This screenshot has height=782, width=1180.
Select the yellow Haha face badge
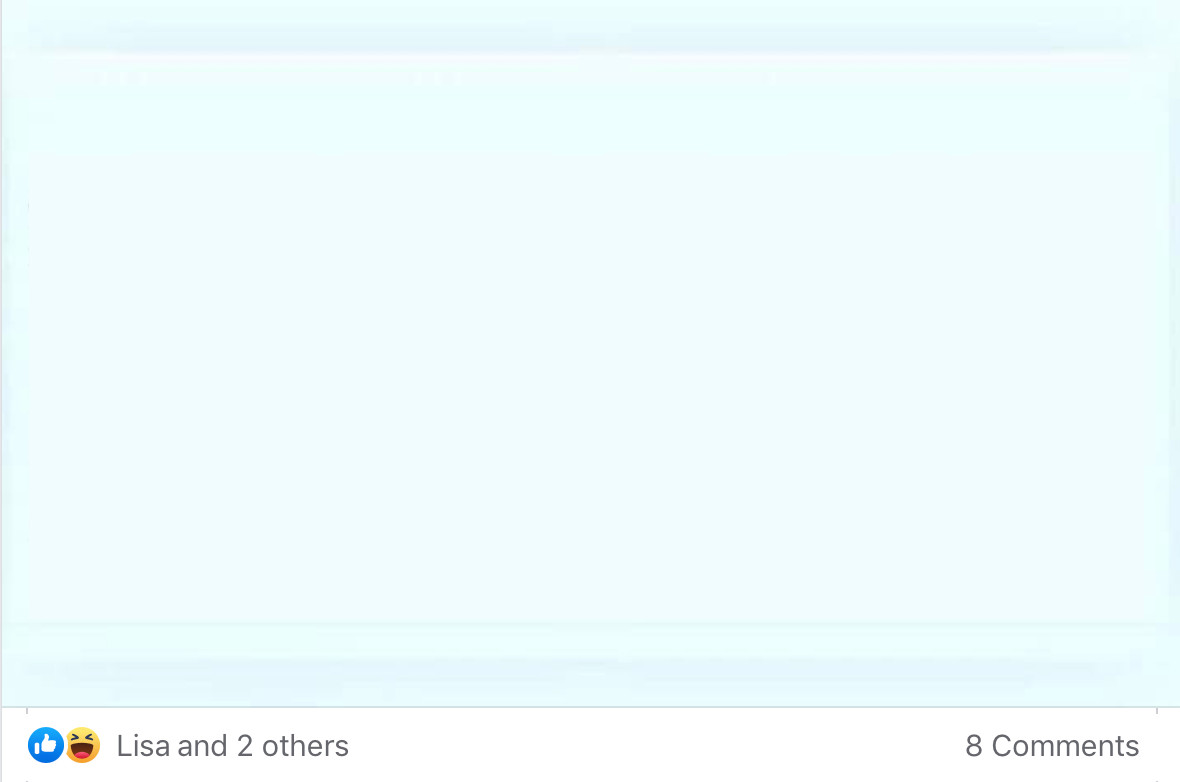point(83,745)
